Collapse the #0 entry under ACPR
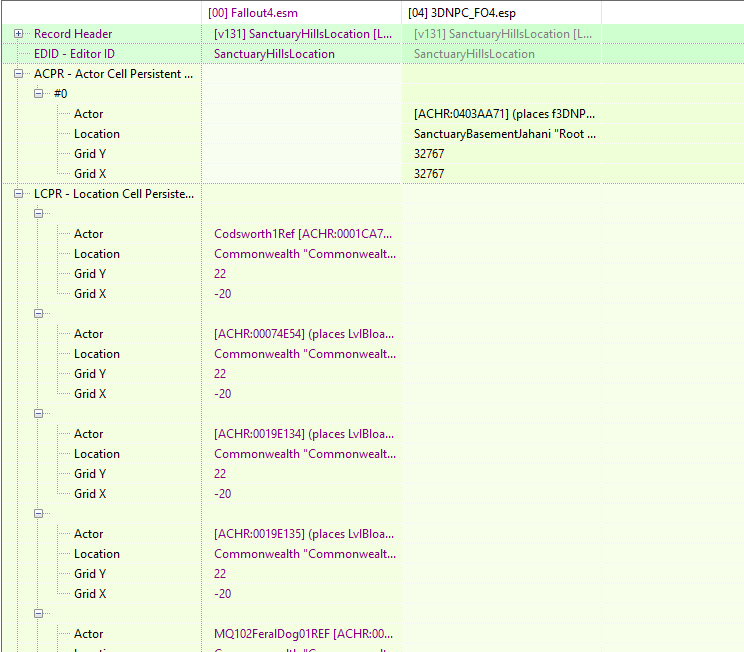 (38, 93)
